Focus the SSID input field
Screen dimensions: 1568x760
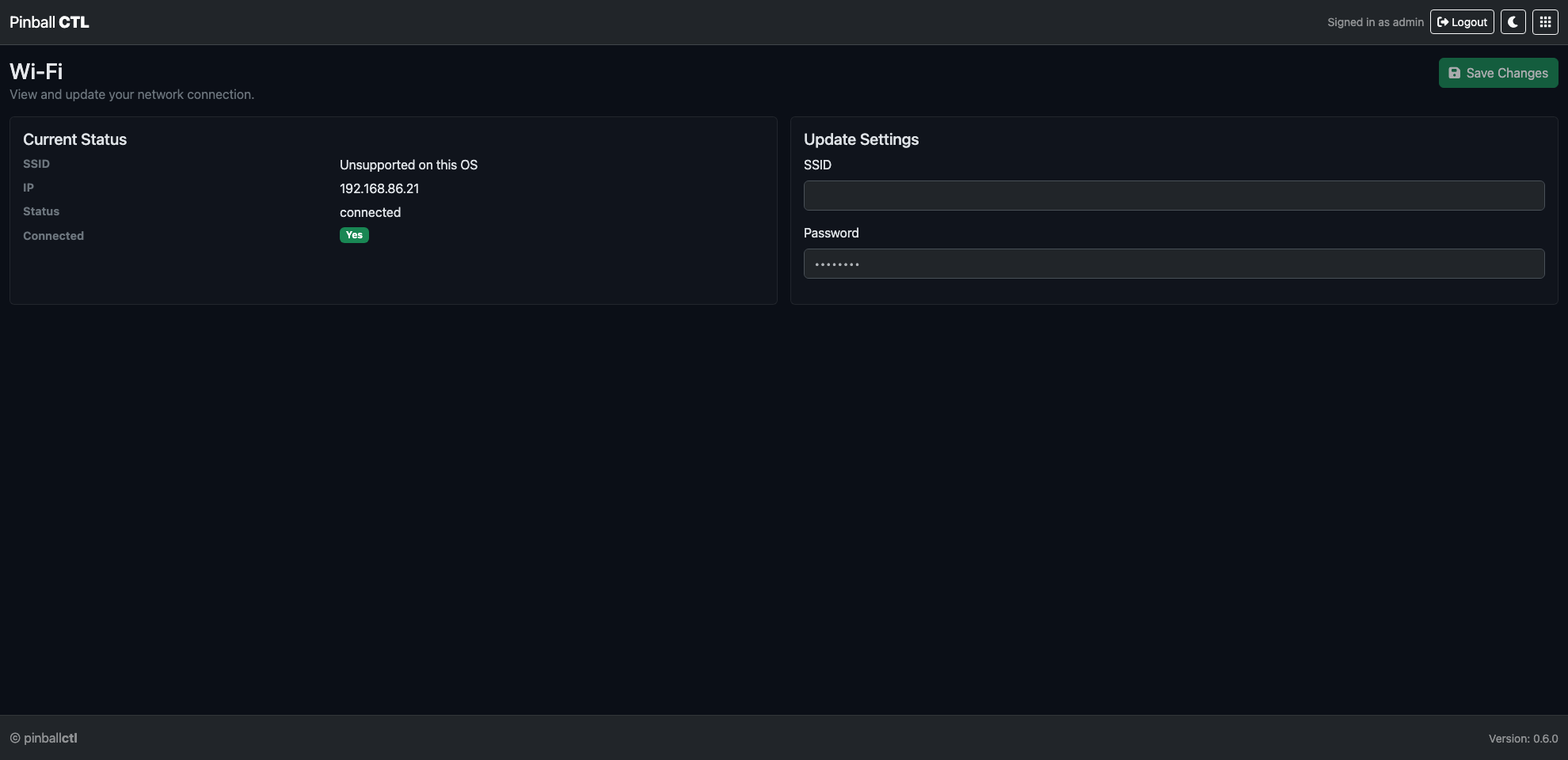click(1174, 195)
